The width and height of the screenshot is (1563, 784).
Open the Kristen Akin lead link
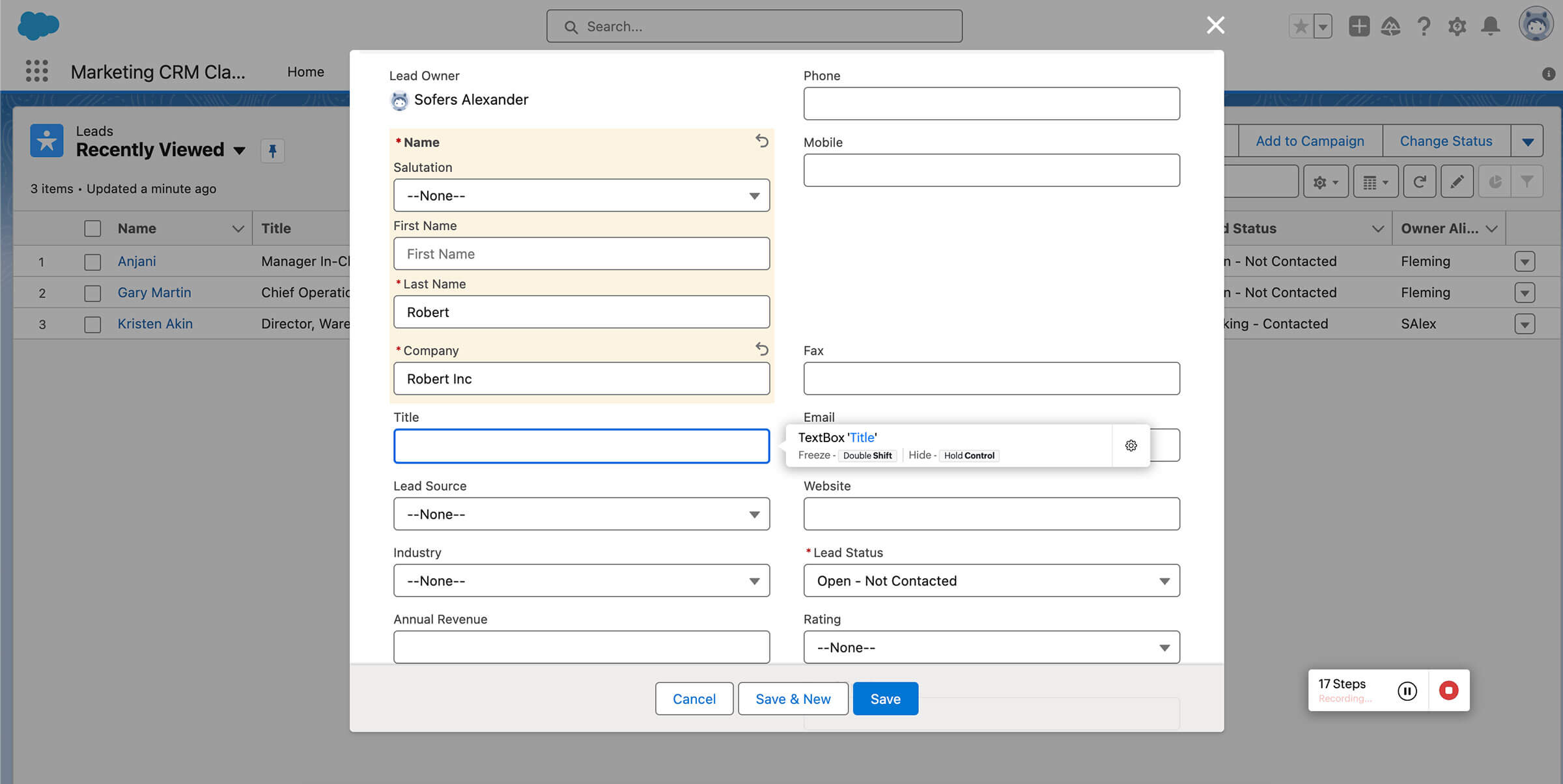pyautogui.click(x=155, y=324)
